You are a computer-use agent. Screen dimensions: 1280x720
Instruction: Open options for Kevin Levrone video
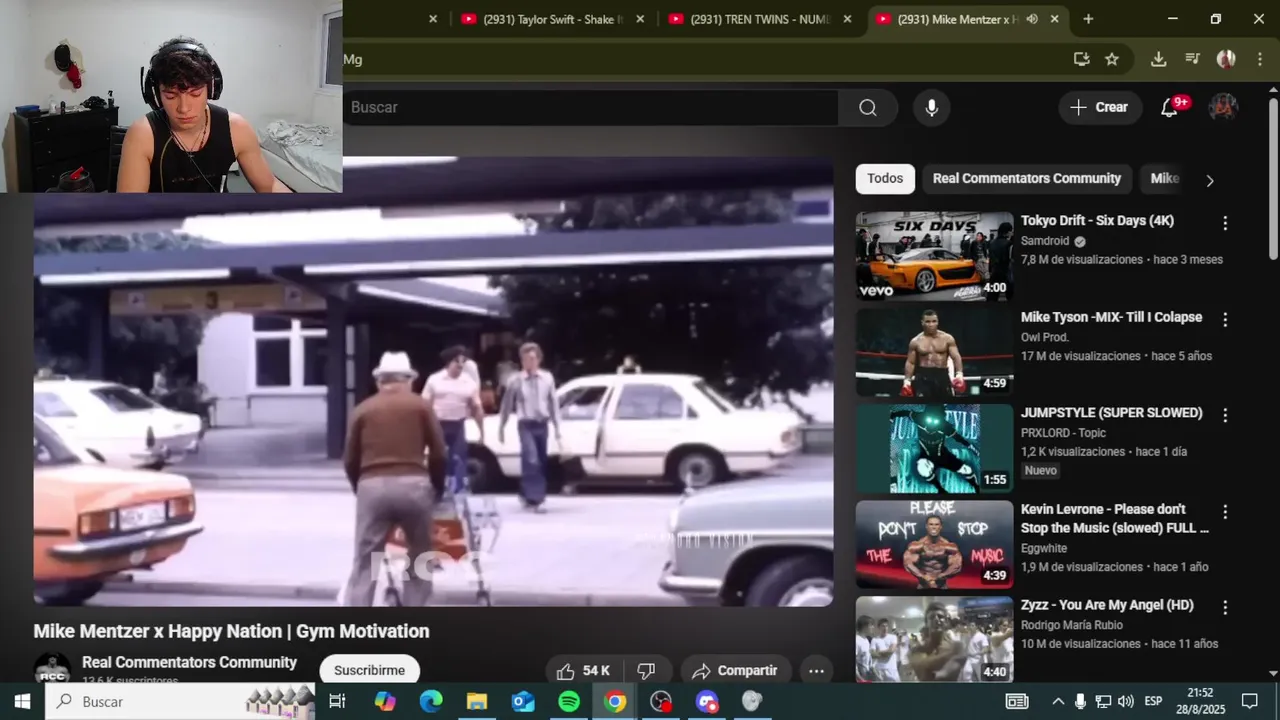tap(1225, 512)
